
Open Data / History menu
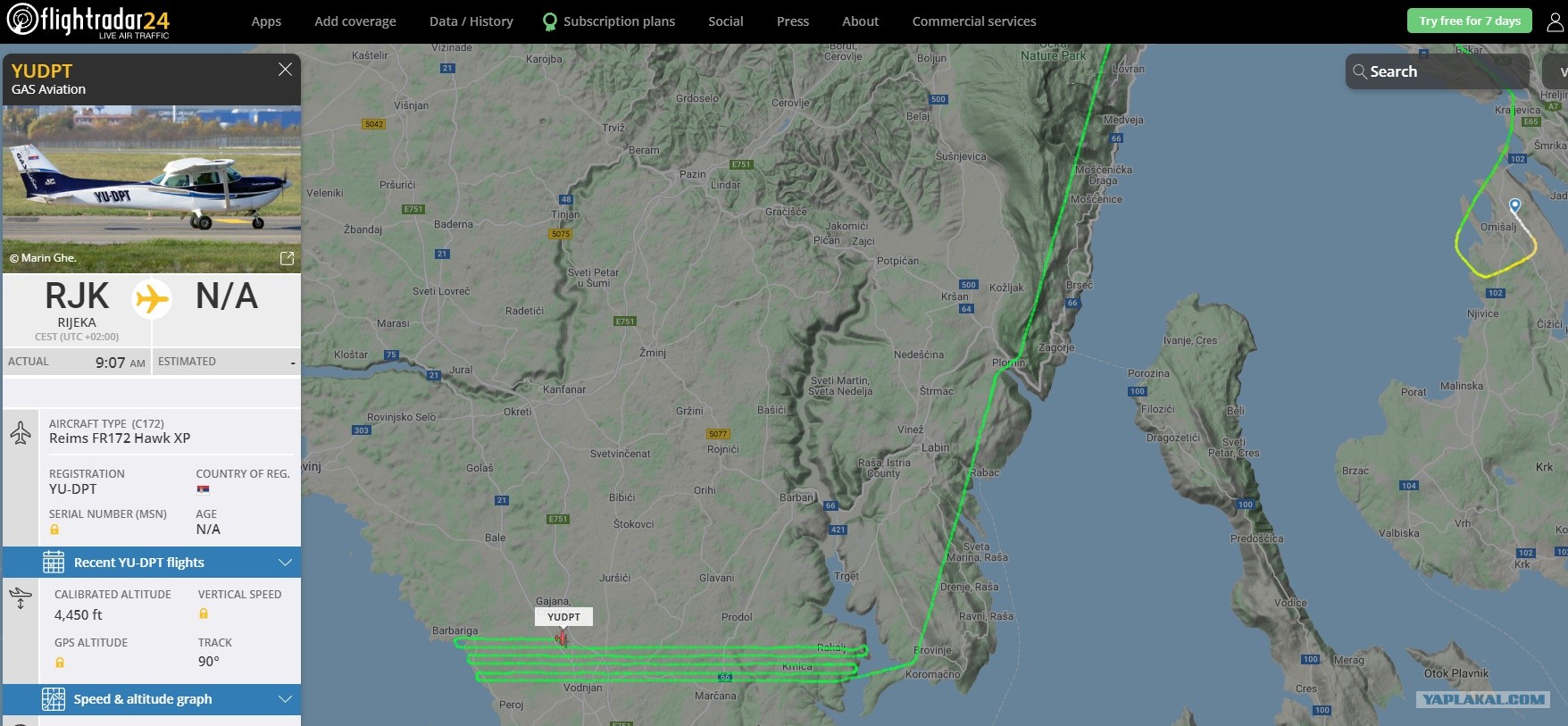[471, 21]
